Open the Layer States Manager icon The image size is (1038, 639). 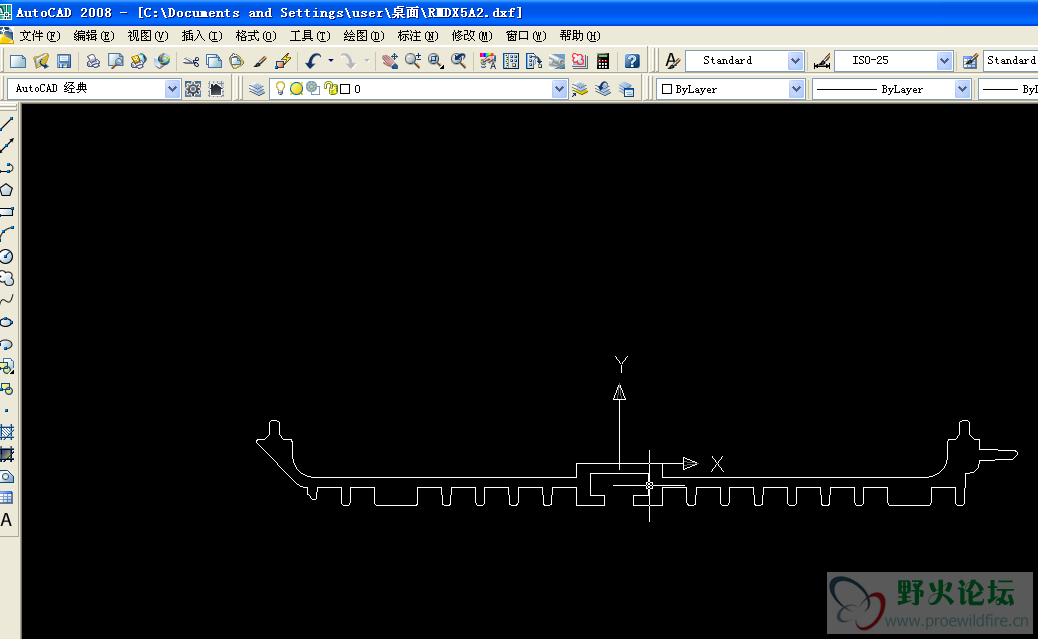click(626, 89)
